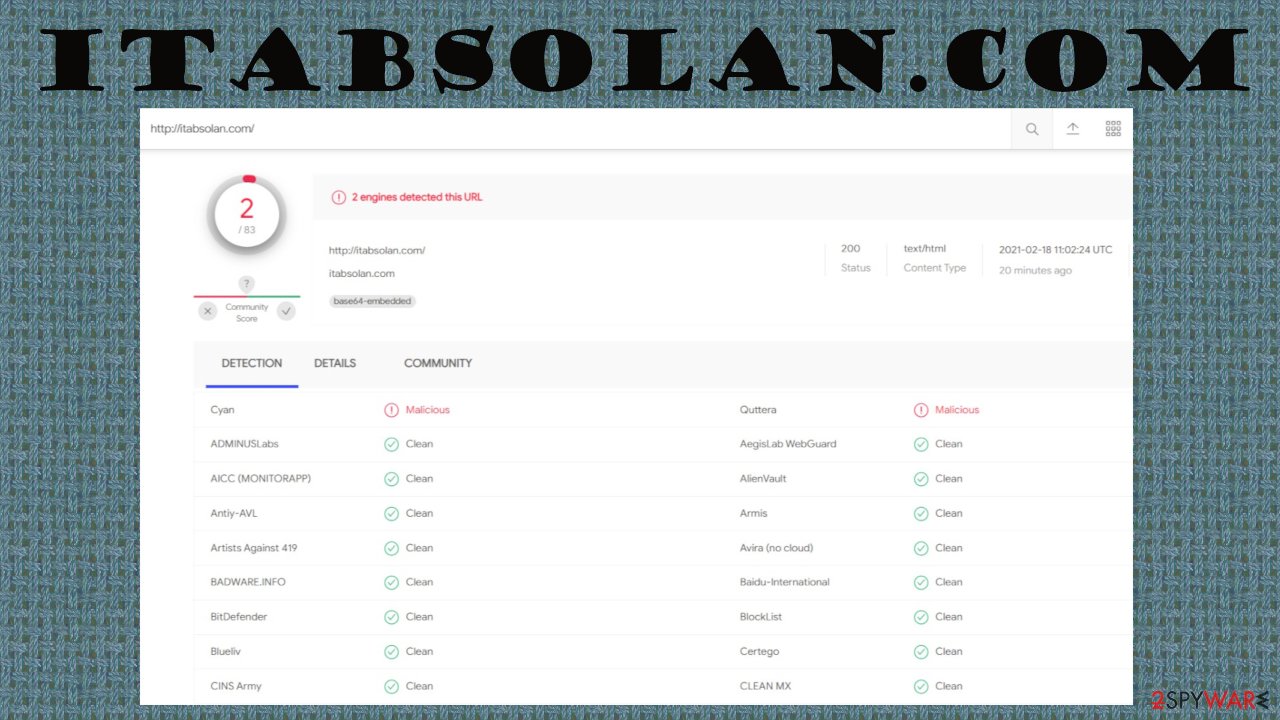The width and height of the screenshot is (1280, 720).
Task: Click '20 minutes ago' text
Action: click(1036, 271)
